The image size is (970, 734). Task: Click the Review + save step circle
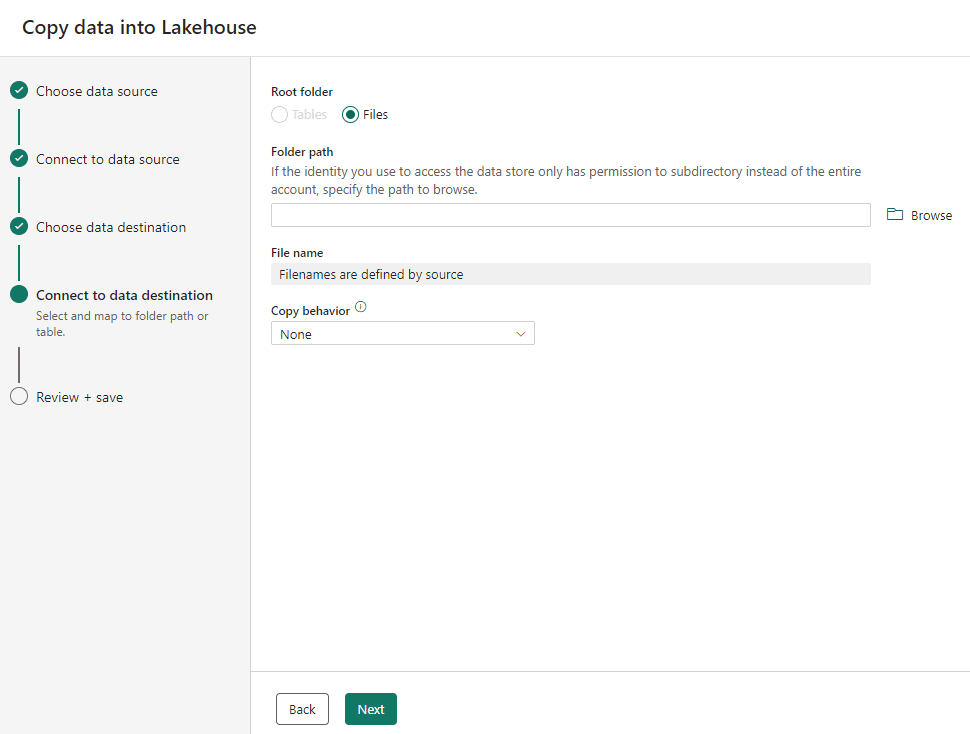(x=19, y=396)
